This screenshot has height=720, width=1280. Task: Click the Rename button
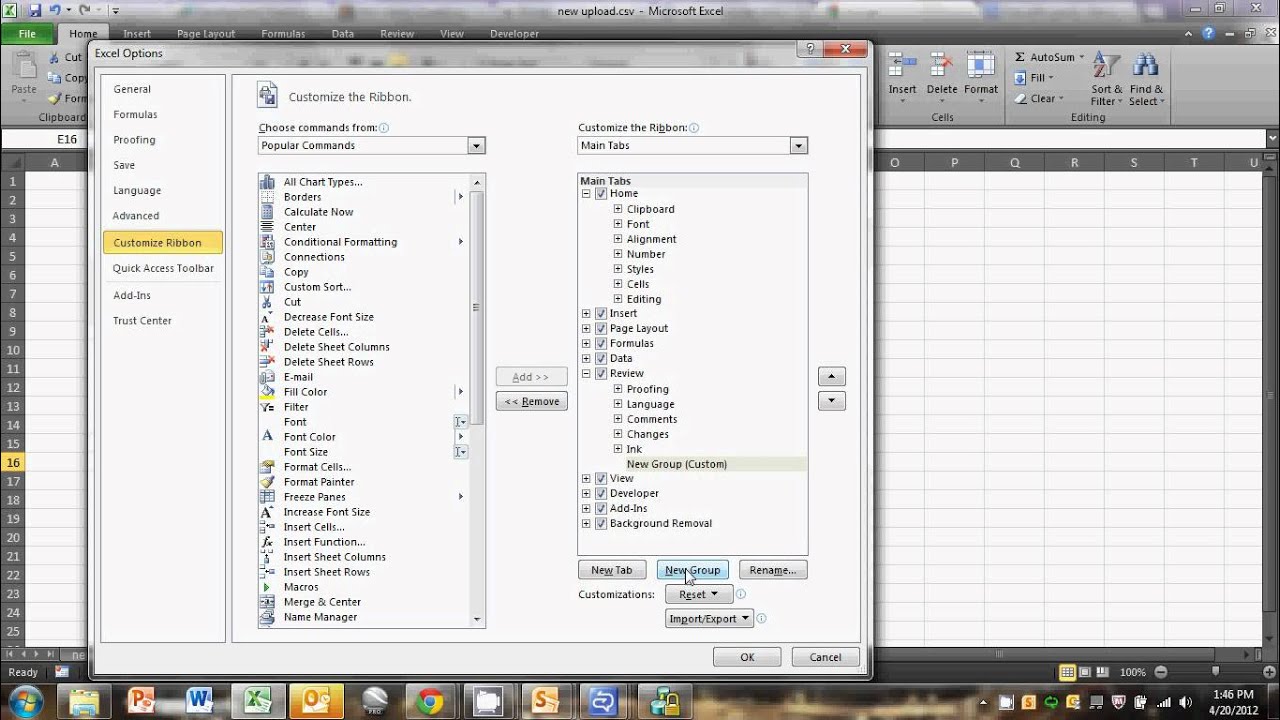tap(773, 570)
